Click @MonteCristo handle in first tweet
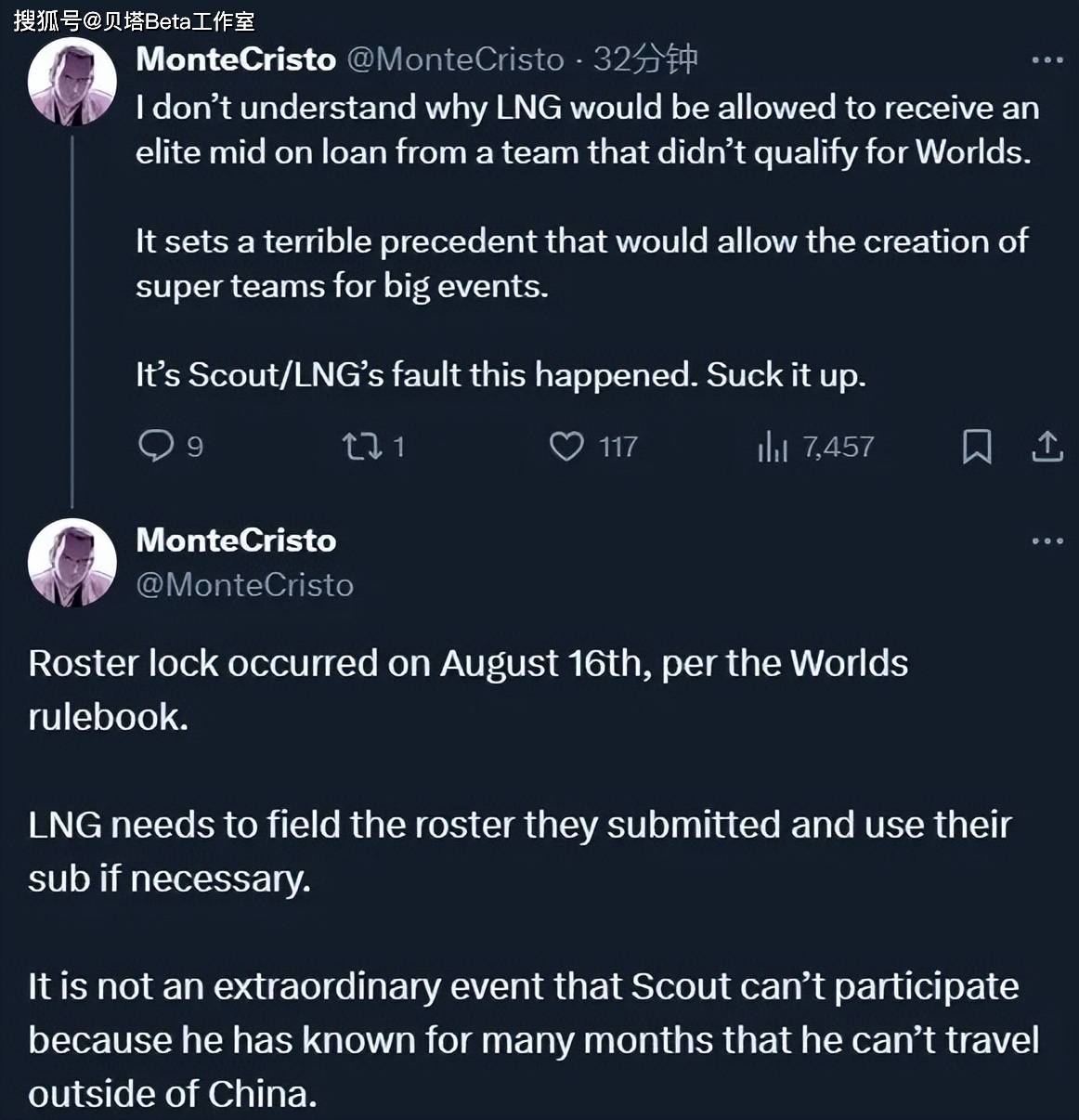Image resolution: width=1079 pixels, height=1120 pixels. 455,59
